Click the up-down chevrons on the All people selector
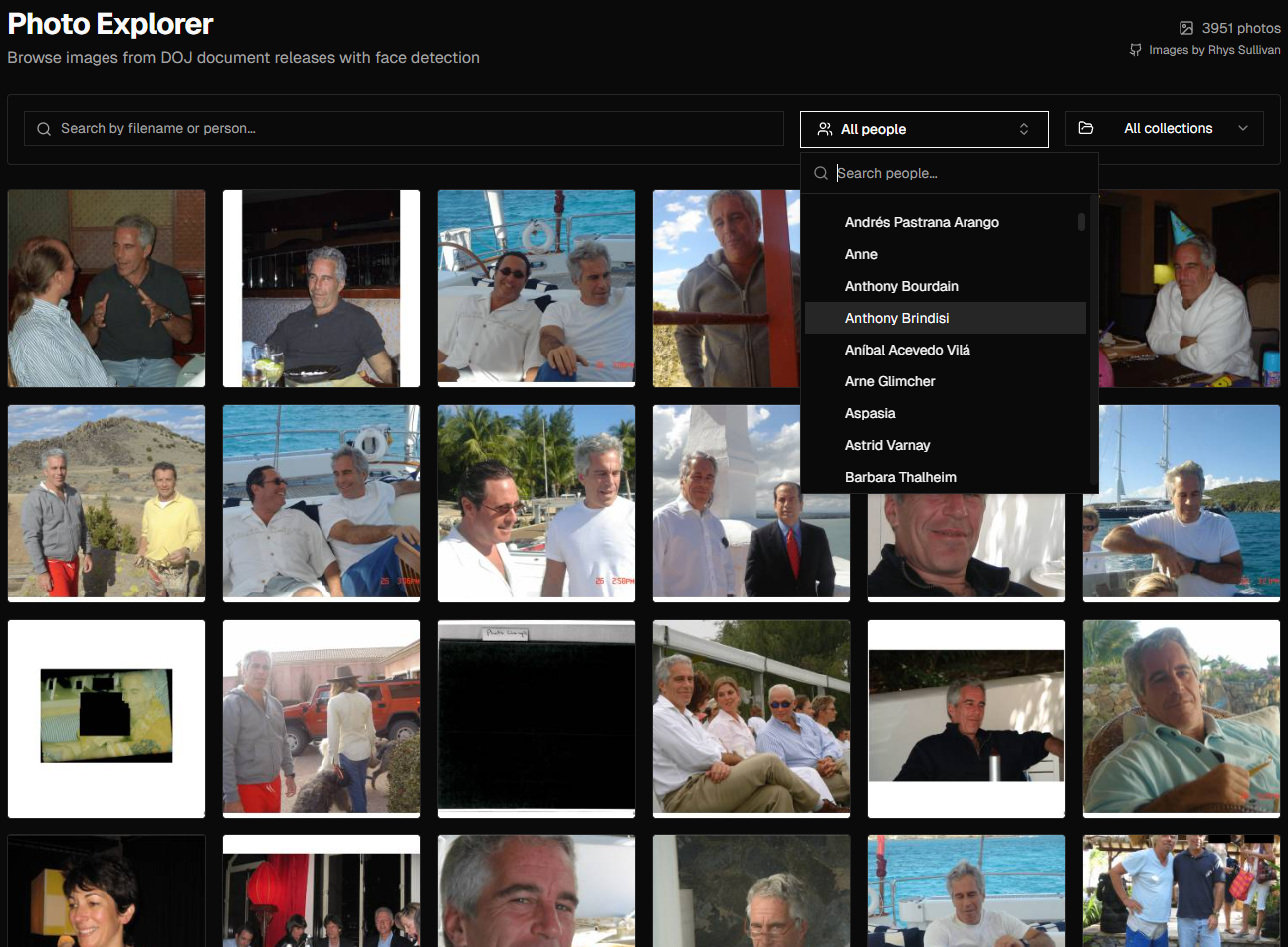 [x=1024, y=129]
